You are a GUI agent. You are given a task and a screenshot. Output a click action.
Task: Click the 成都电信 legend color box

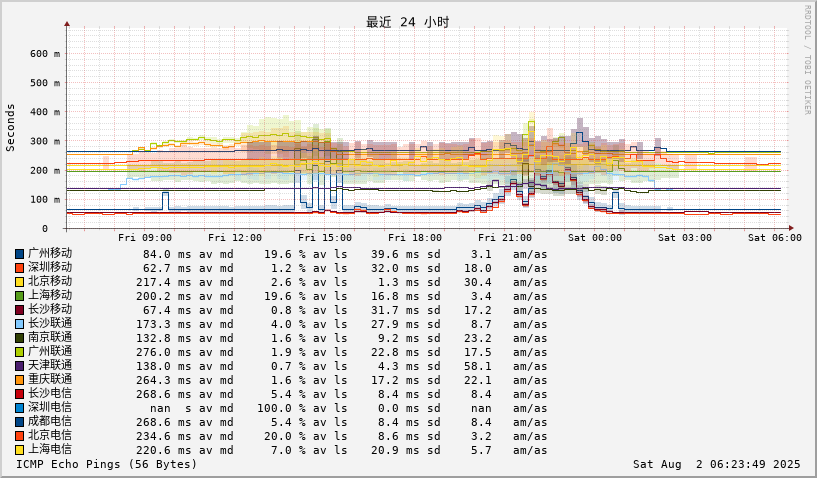(20, 422)
